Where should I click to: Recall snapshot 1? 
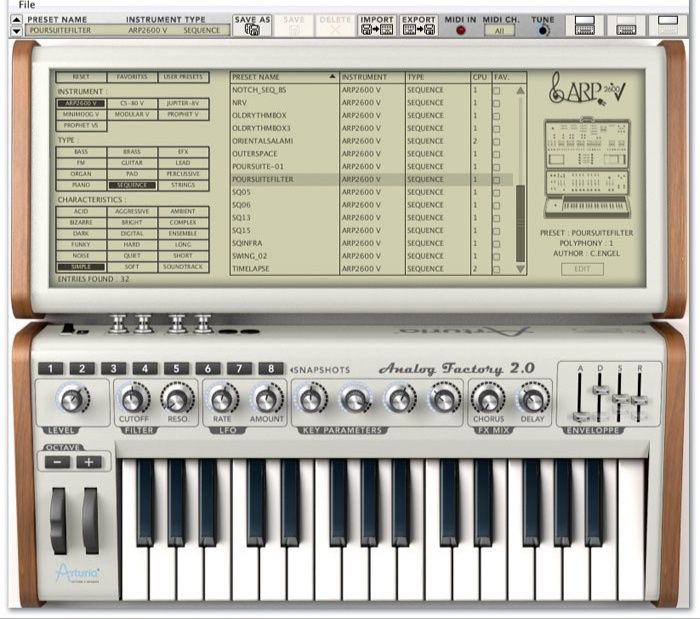point(50,369)
